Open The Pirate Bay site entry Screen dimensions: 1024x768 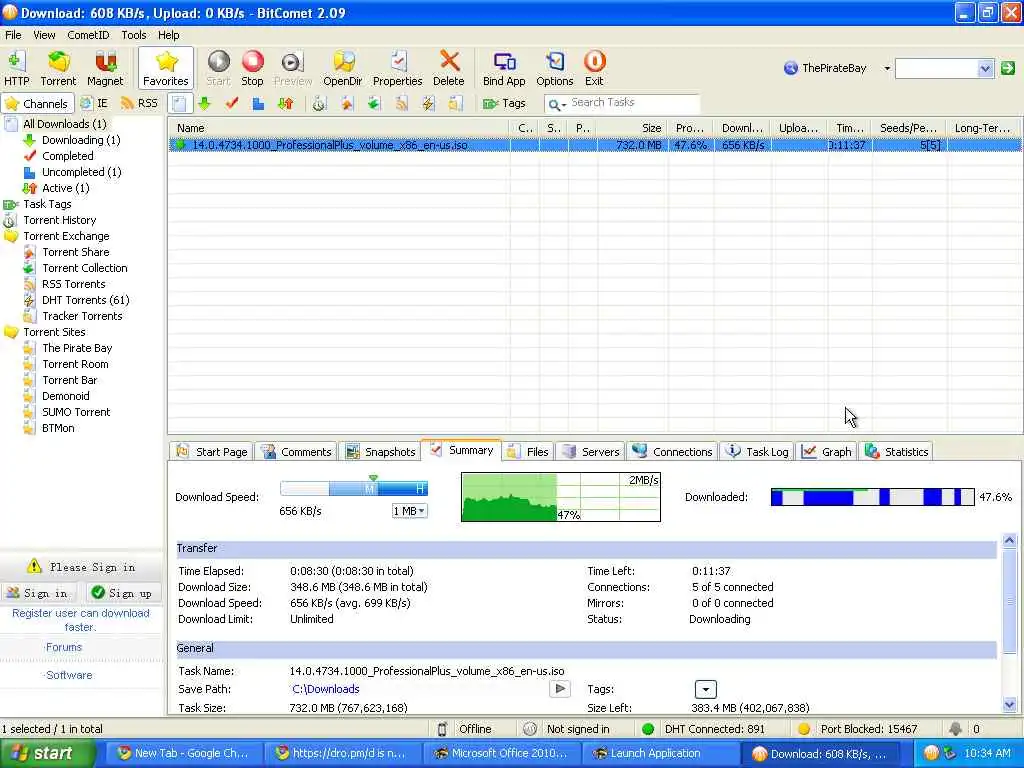pos(77,348)
